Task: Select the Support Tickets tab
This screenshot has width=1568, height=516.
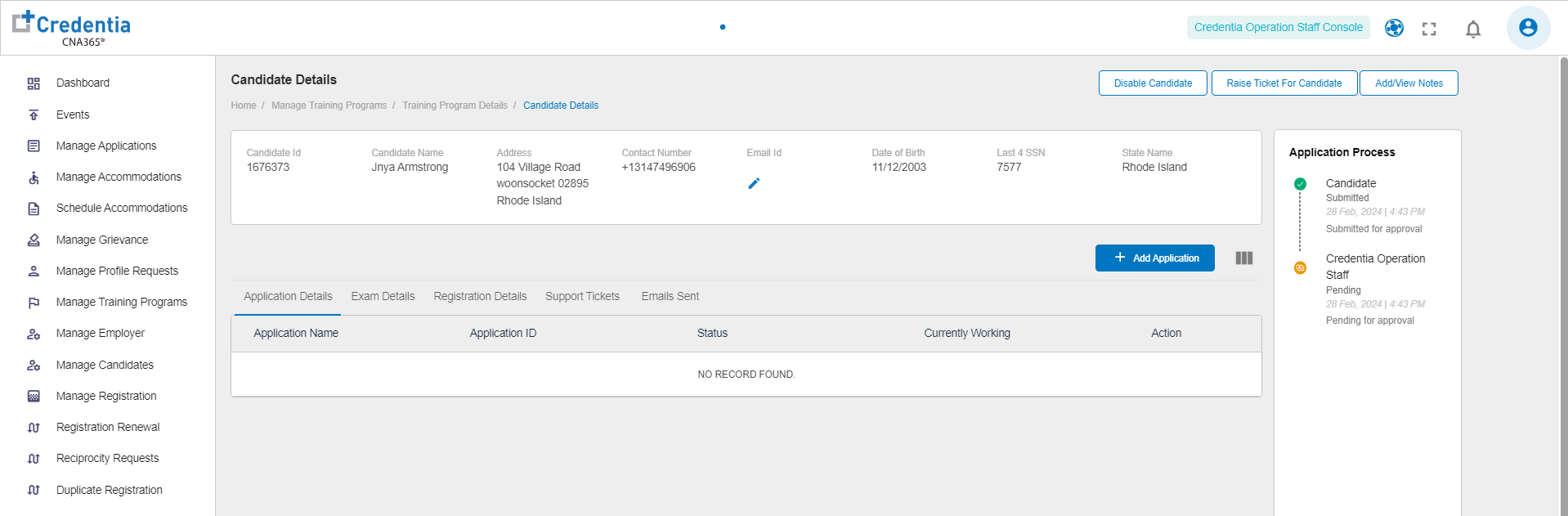Action: click(582, 297)
